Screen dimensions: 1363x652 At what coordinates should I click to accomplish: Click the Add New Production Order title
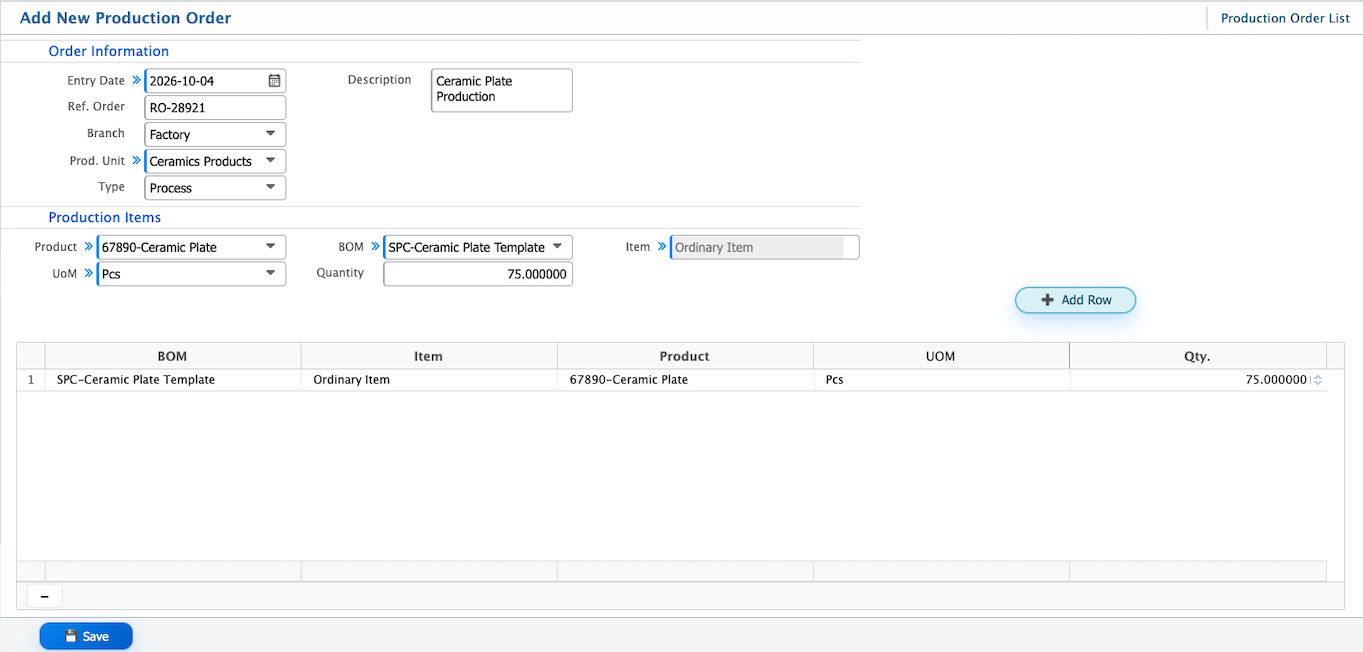click(x=126, y=18)
